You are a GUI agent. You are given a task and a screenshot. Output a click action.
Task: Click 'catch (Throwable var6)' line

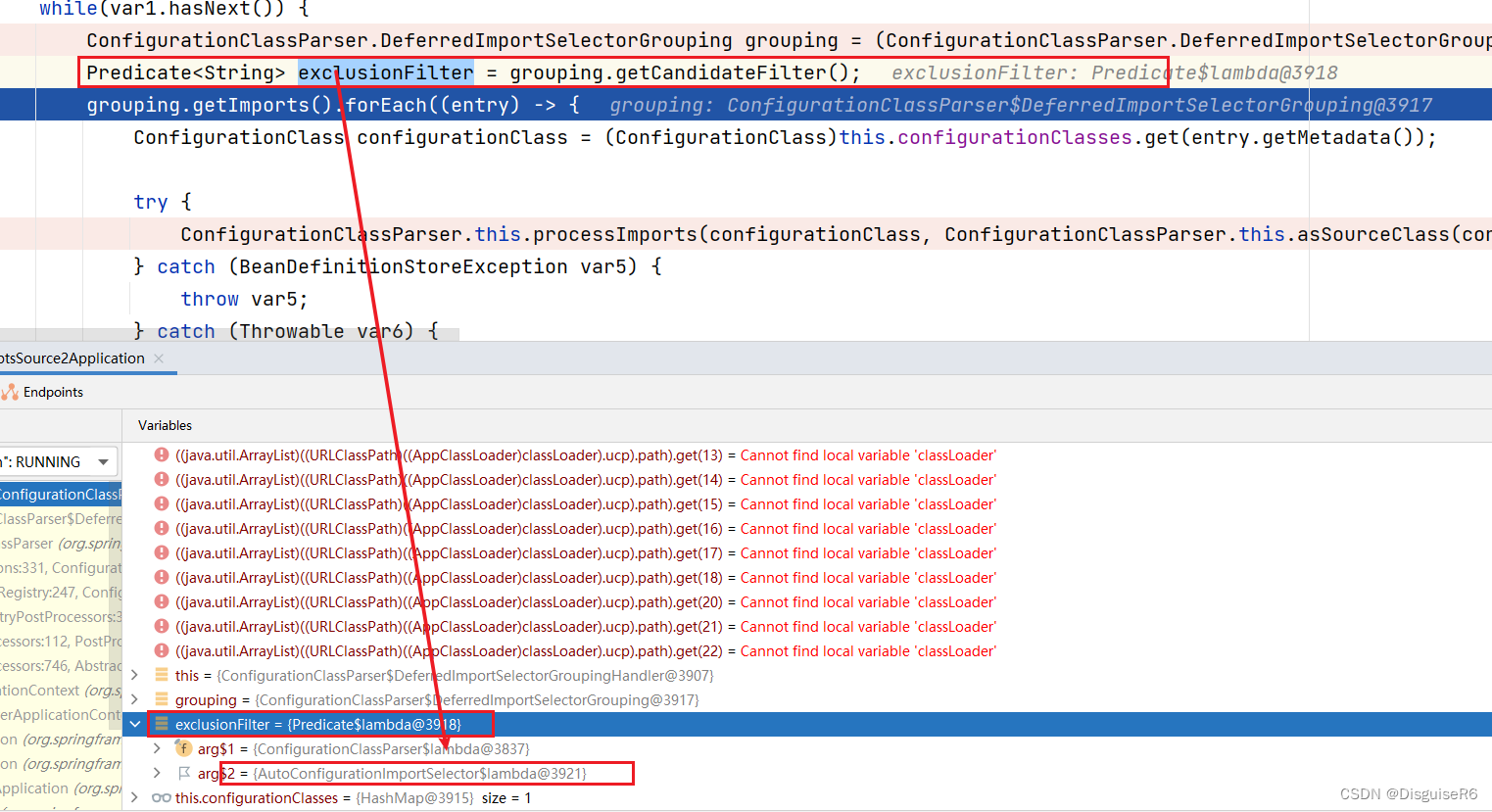tap(286, 331)
